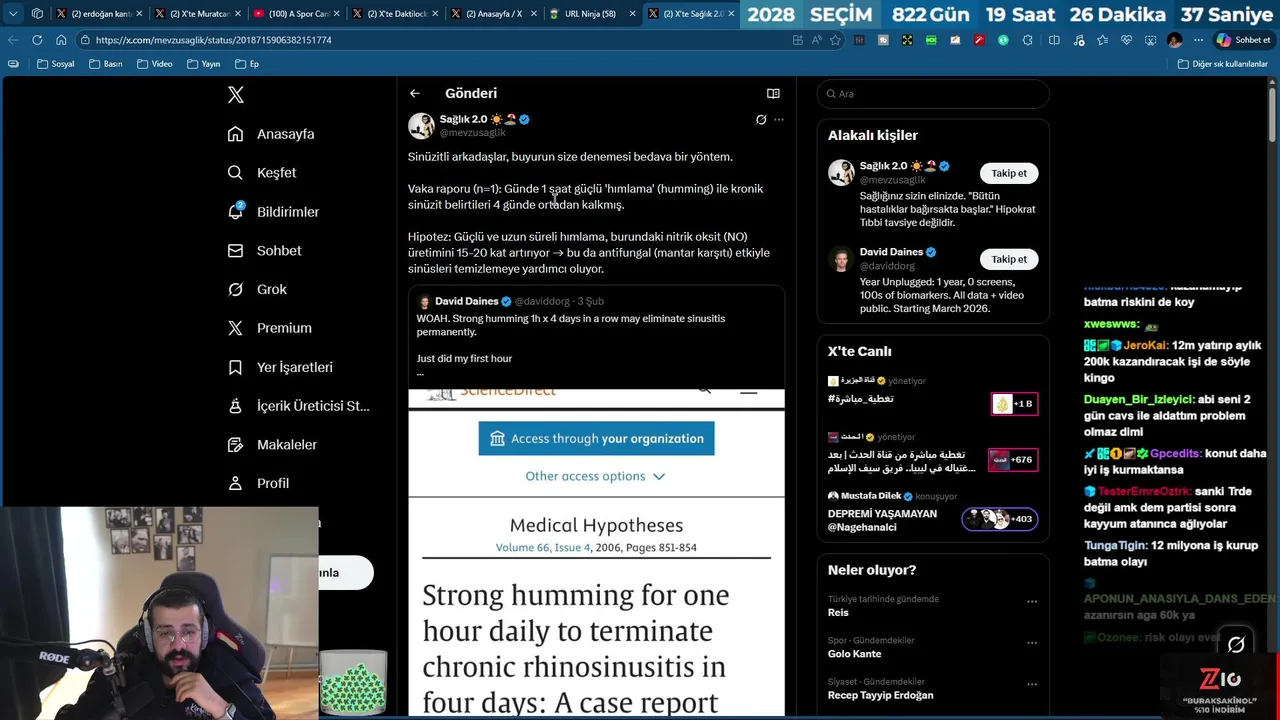Open more options for Reis trend
Viewport: 1280px width, 720px height.
tap(1032, 602)
